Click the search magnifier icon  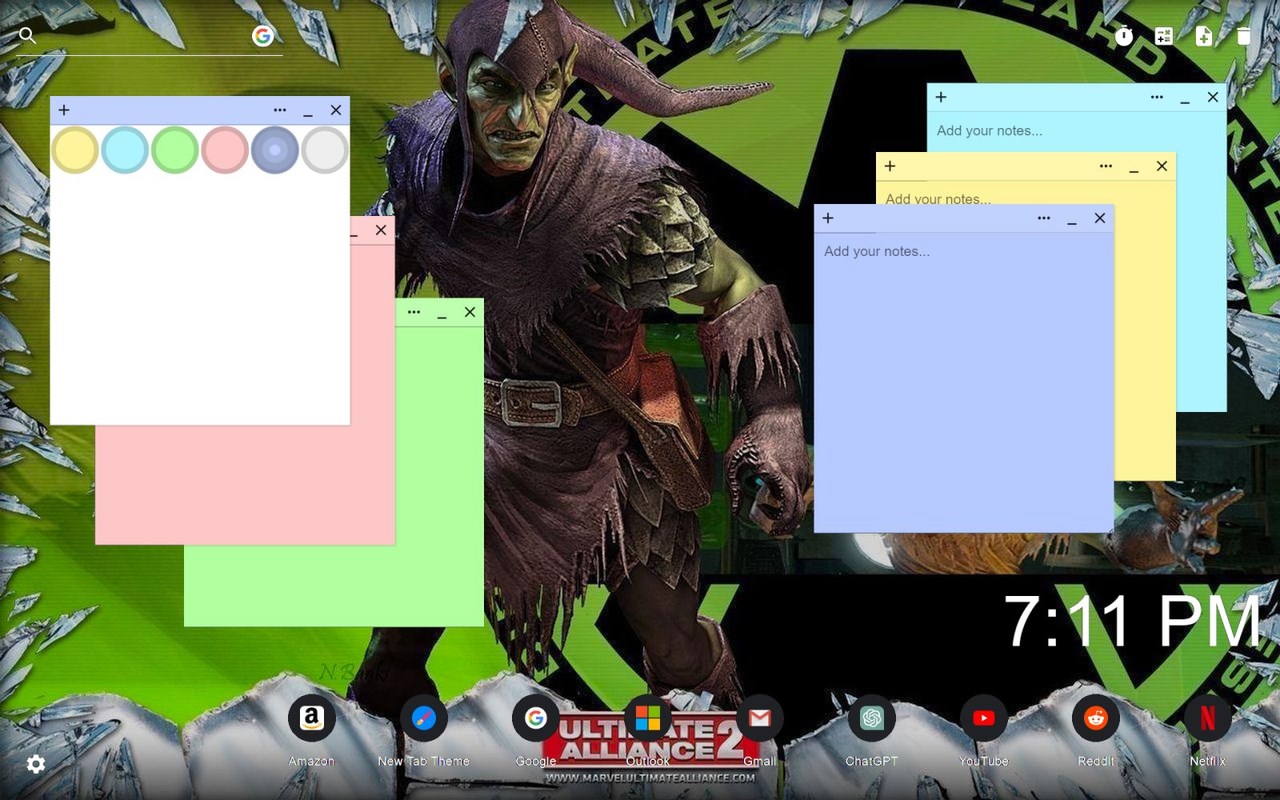pos(27,36)
